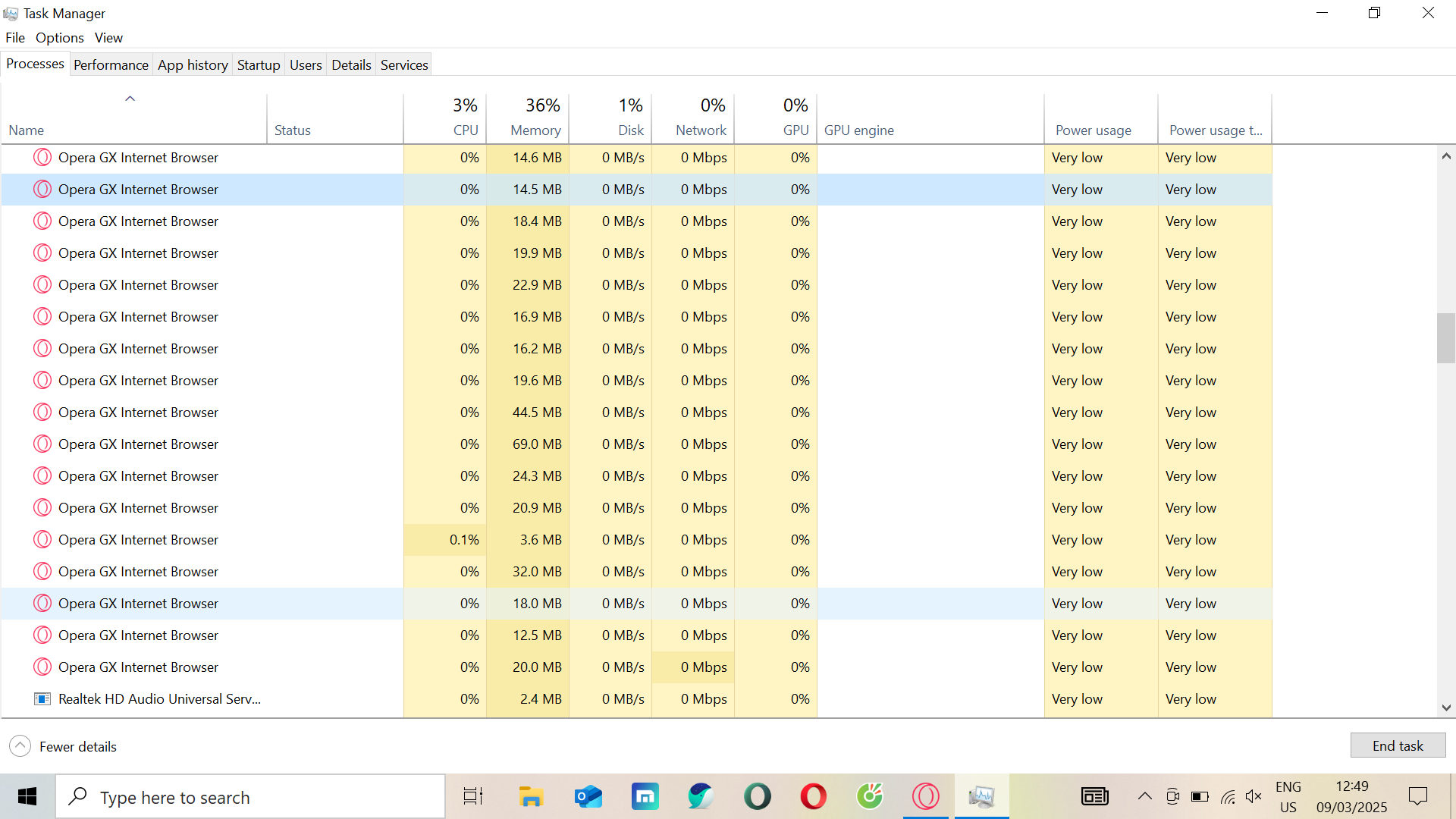
Task: Click 19.9 MB memory cell
Action: point(528,253)
